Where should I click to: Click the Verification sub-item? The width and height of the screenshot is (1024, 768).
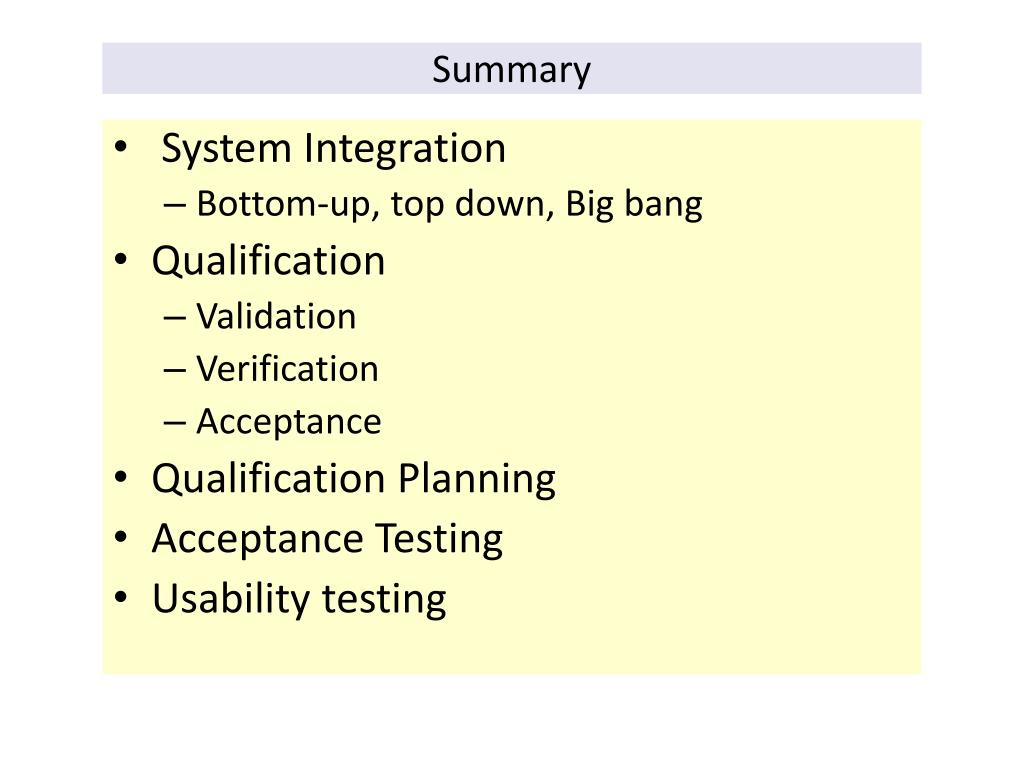[287, 369]
